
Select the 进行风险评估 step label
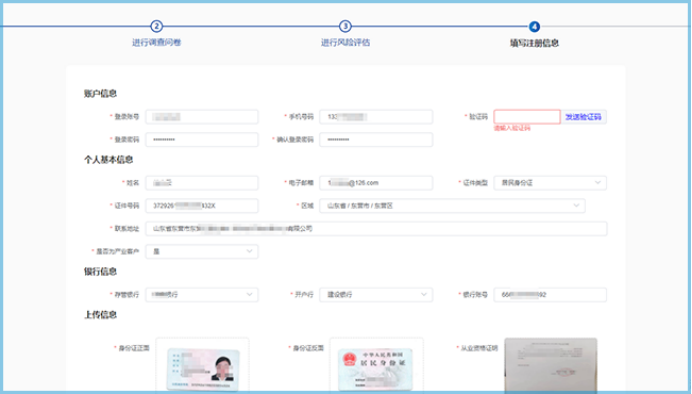coord(345,42)
